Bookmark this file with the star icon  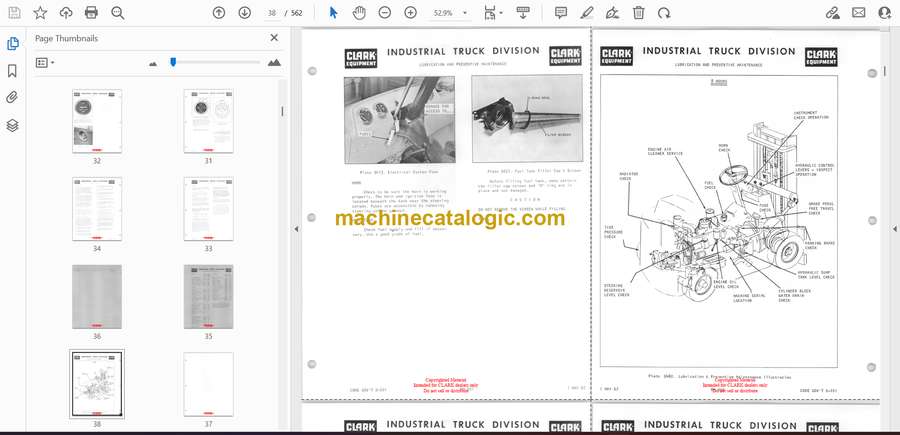[40, 13]
